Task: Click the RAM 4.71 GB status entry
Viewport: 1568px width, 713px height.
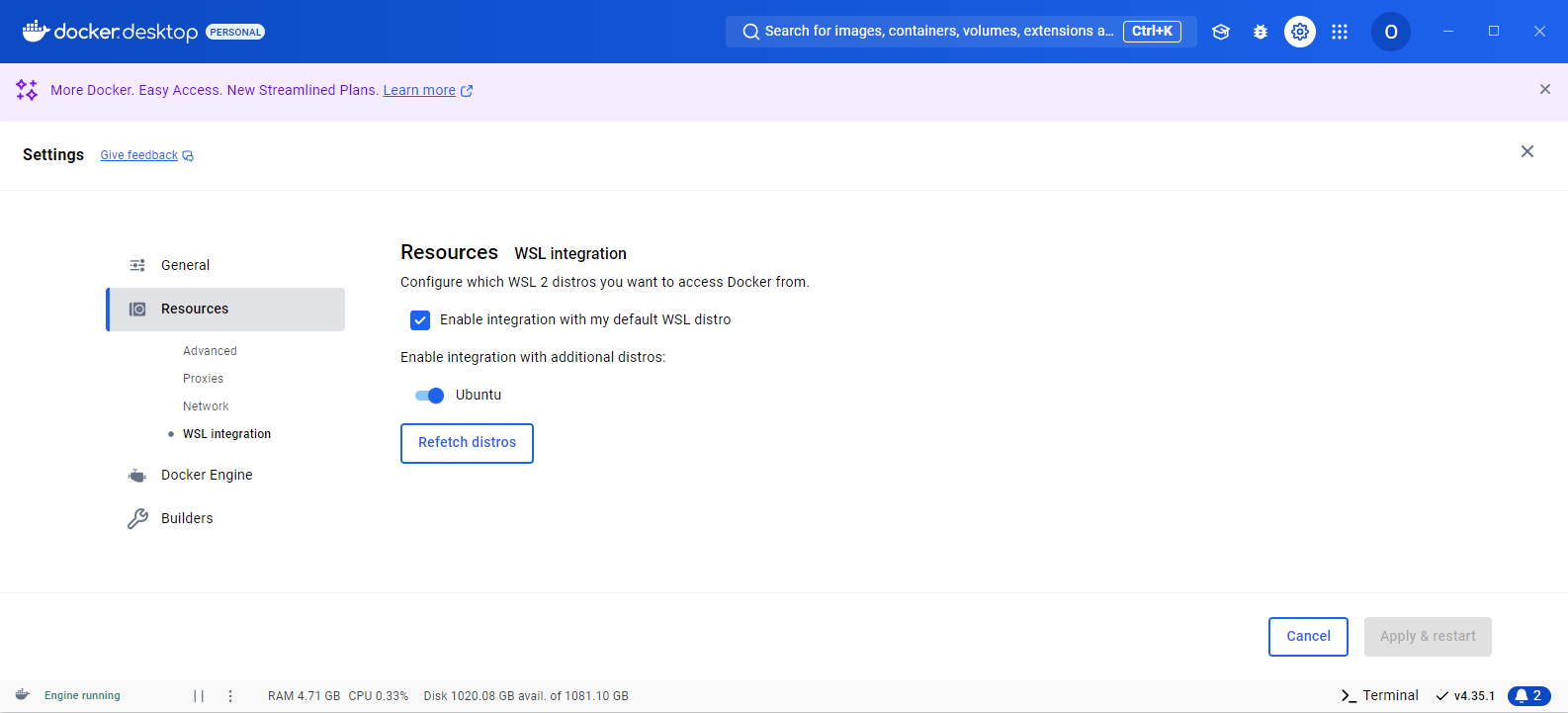Action: (x=304, y=696)
